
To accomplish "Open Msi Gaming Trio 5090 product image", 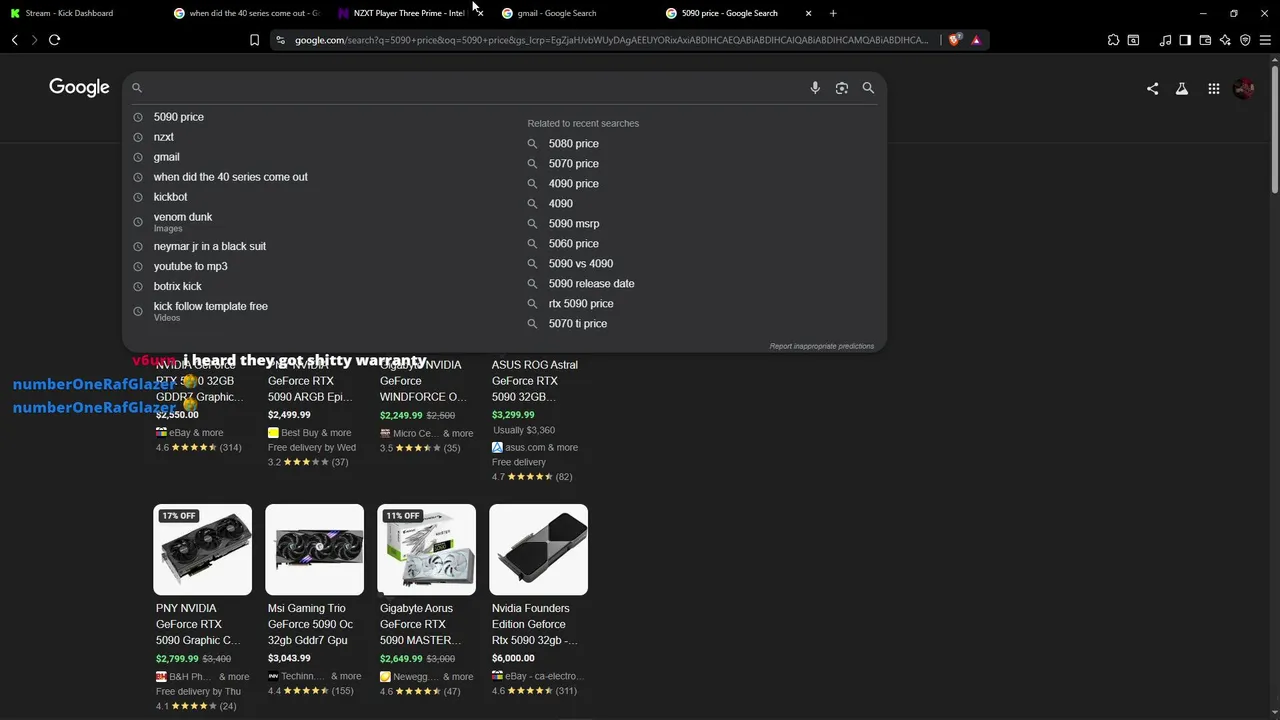I will [314, 550].
